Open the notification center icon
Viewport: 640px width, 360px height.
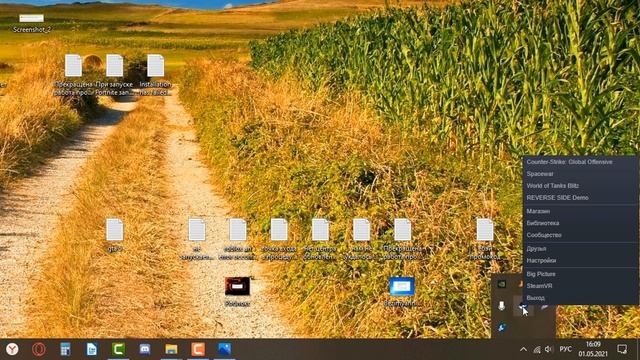pos(622,349)
